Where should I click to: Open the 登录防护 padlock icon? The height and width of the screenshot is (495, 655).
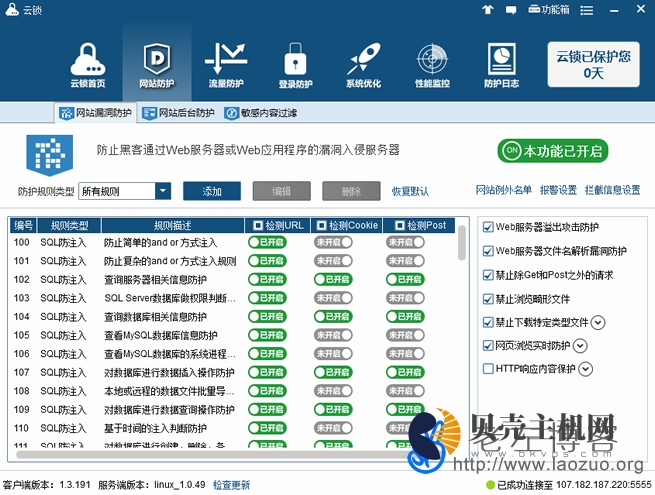click(x=295, y=65)
